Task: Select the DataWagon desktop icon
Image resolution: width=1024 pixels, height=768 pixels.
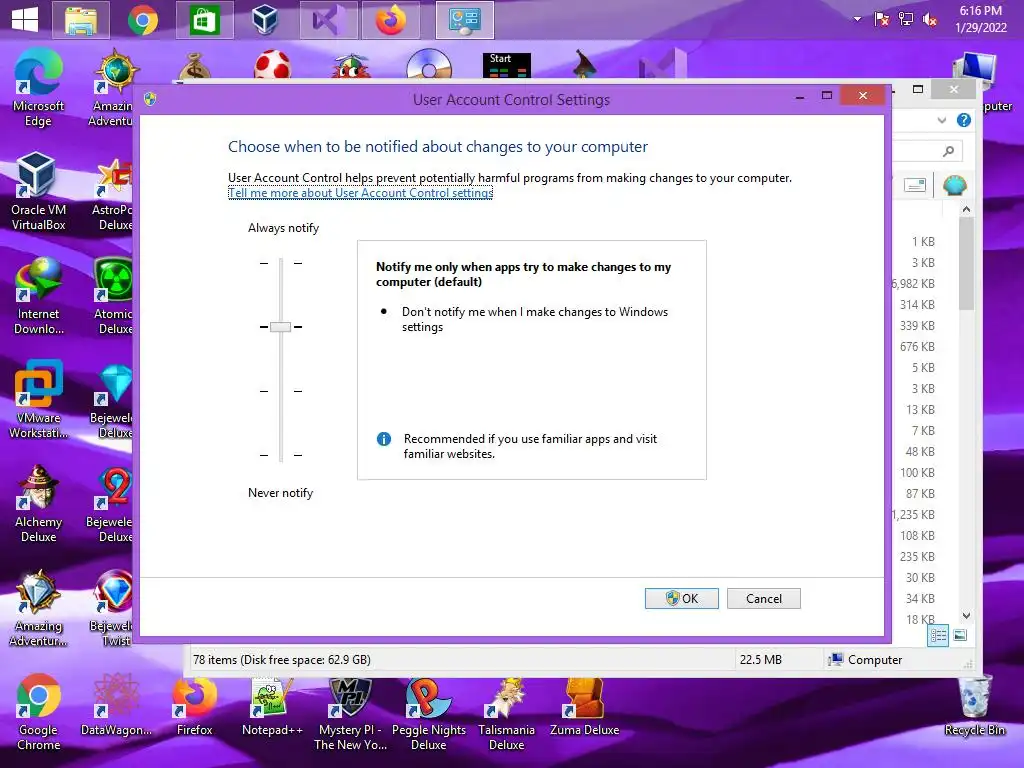Action: 116,704
